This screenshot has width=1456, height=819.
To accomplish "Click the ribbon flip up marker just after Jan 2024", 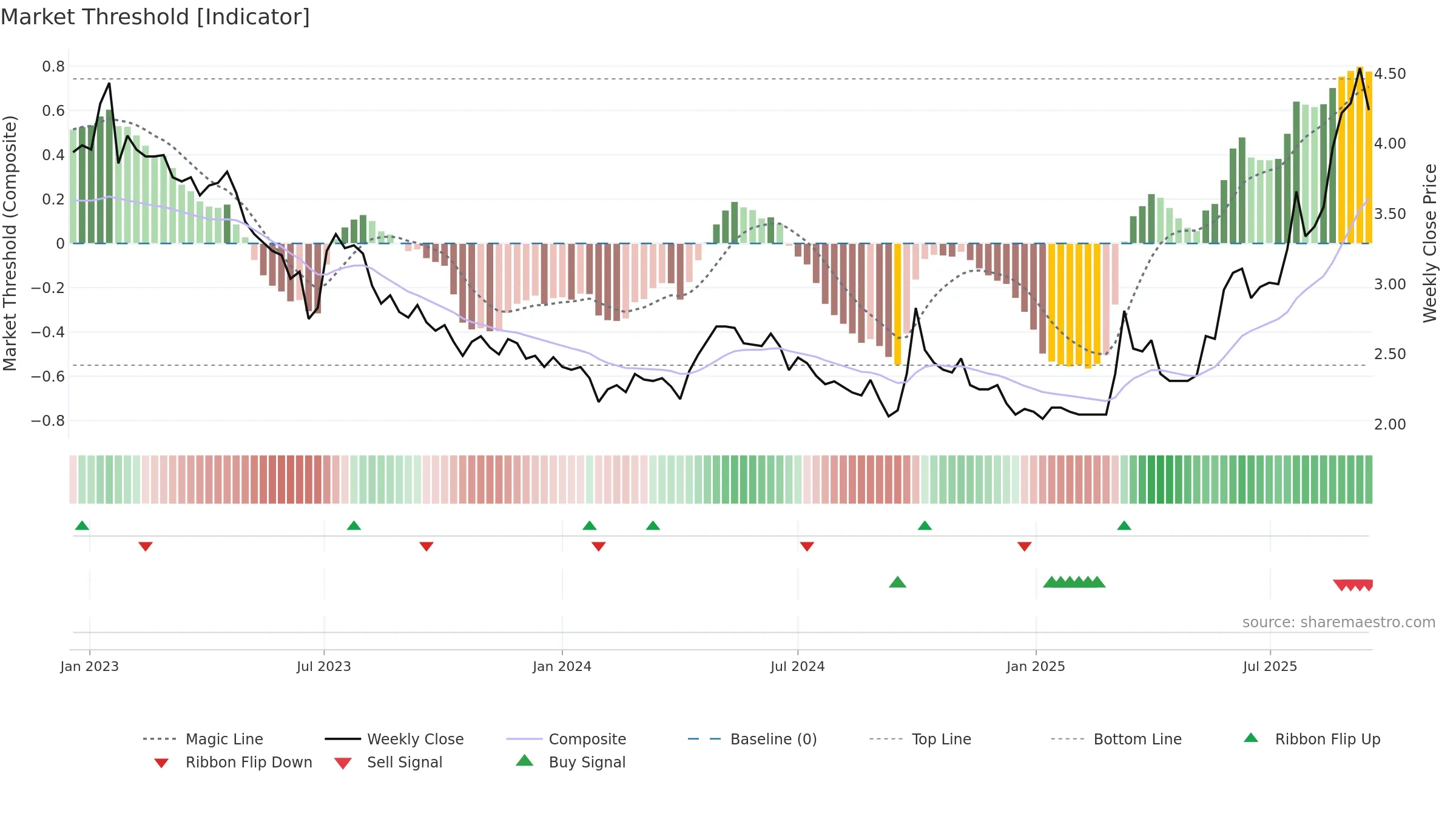I will point(590,525).
